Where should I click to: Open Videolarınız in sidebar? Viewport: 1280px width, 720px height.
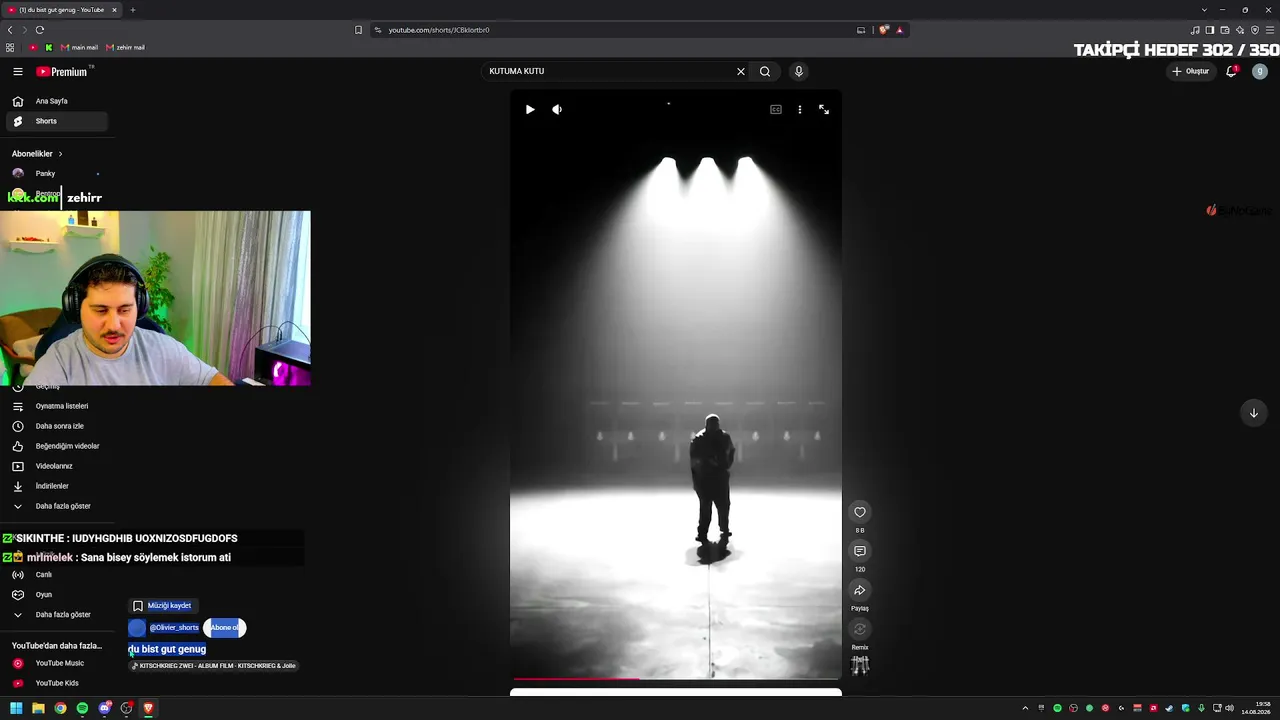click(56, 466)
